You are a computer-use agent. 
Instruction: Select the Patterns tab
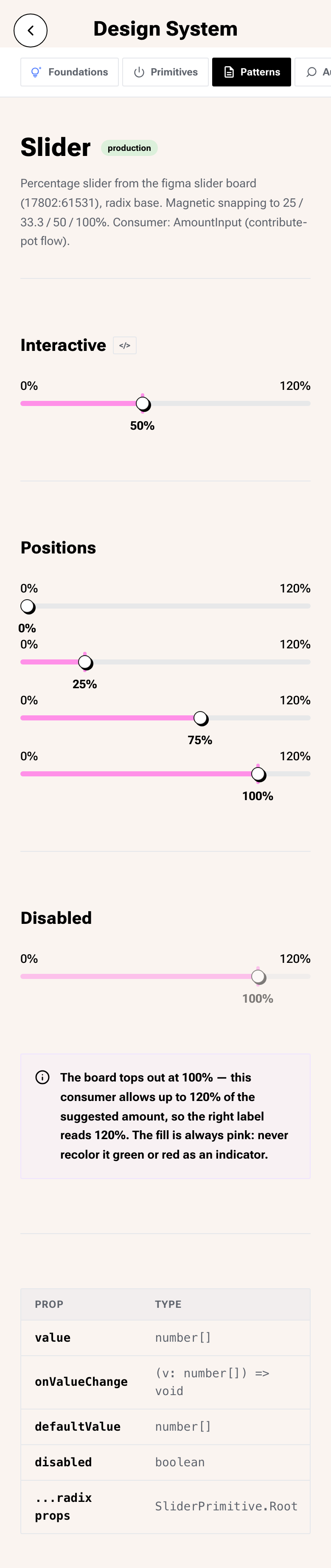(x=251, y=72)
